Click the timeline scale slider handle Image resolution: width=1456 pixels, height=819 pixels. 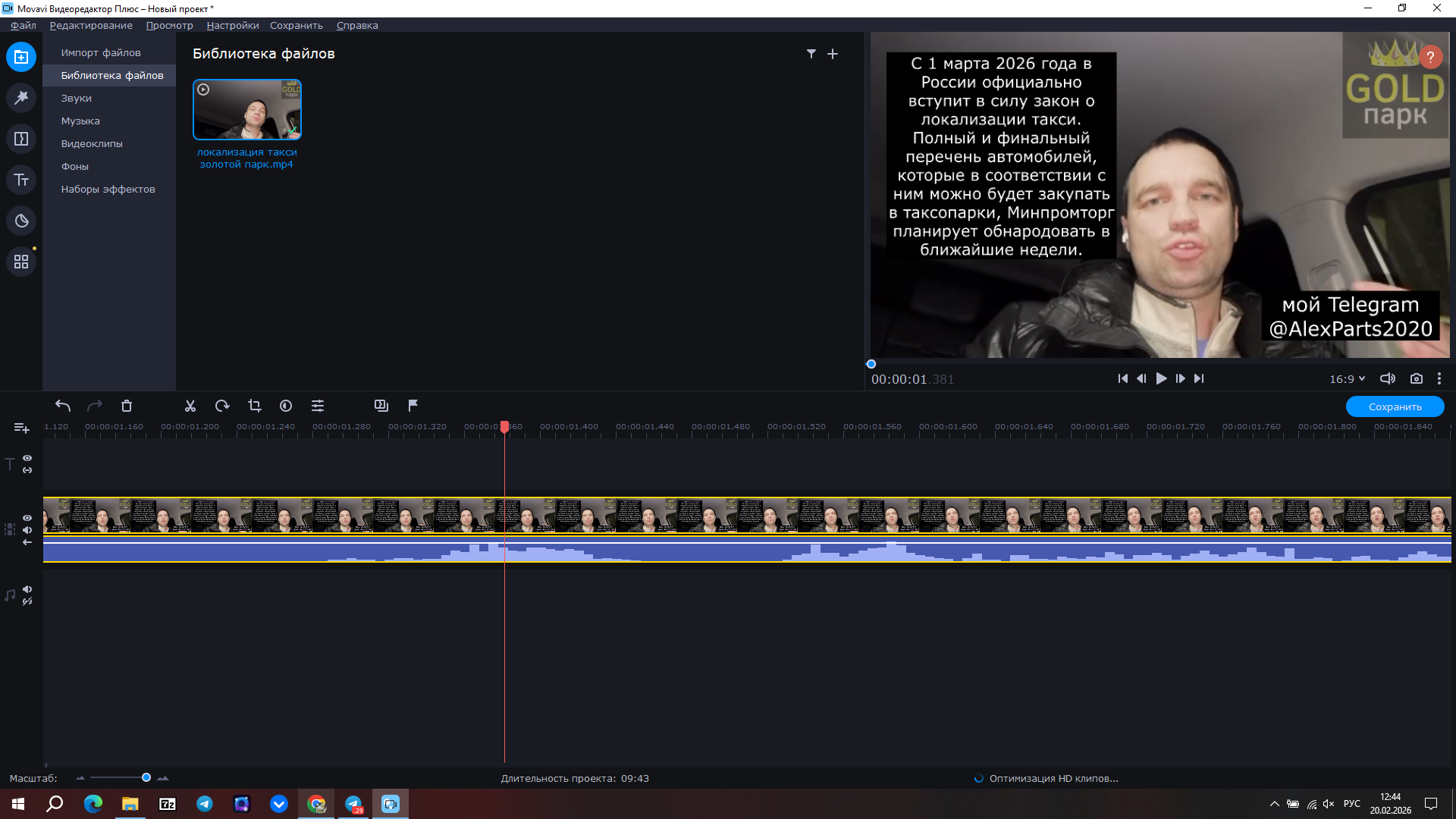point(146,777)
